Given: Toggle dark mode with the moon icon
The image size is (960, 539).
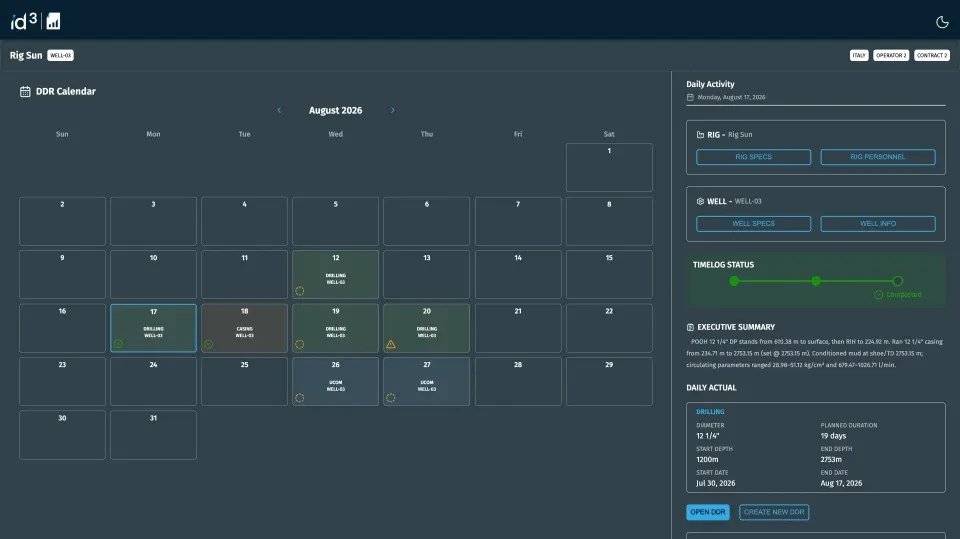Looking at the screenshot, I should coord(942,22).
